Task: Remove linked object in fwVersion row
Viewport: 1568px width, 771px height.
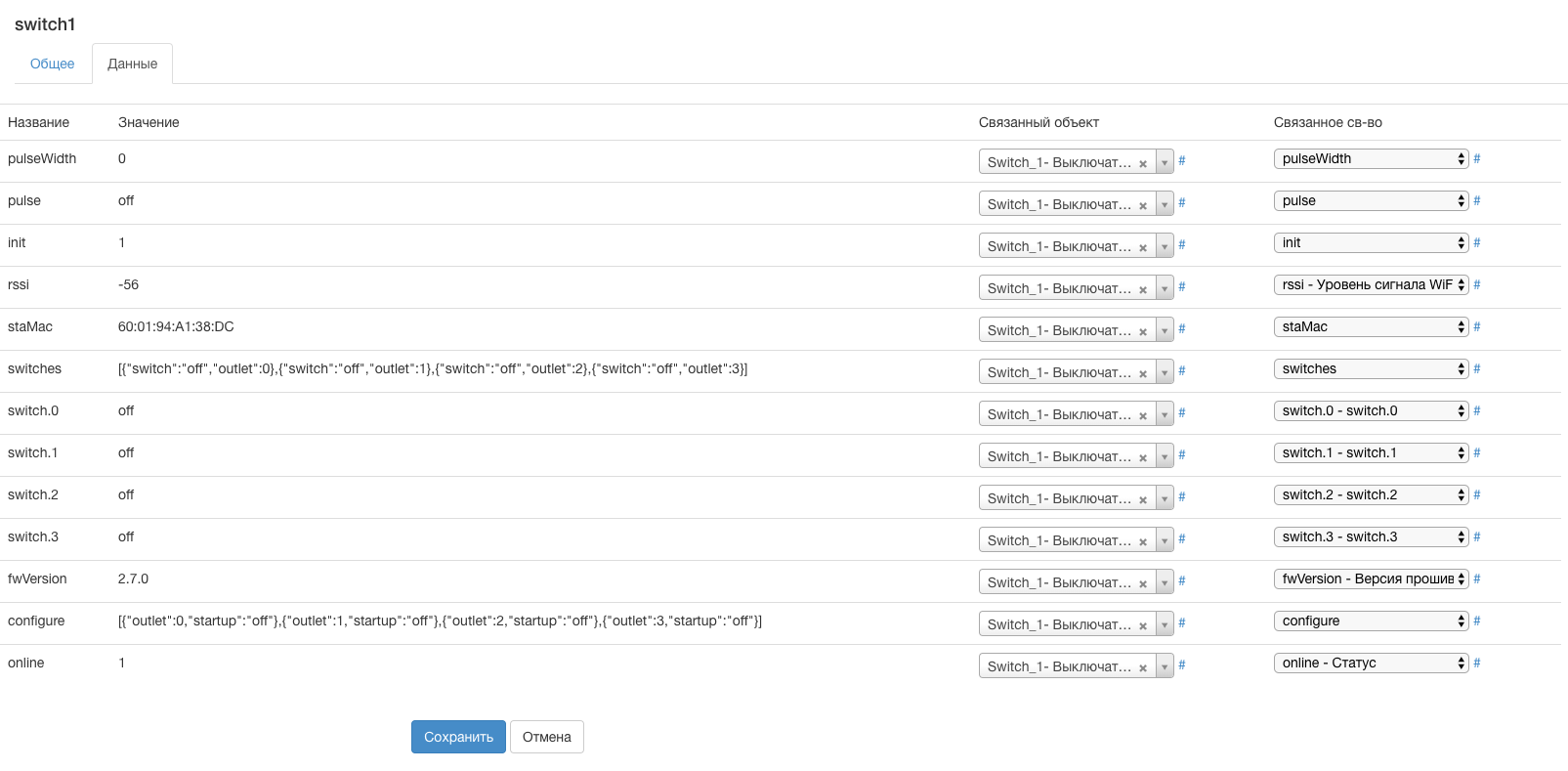Action: 1142,583
